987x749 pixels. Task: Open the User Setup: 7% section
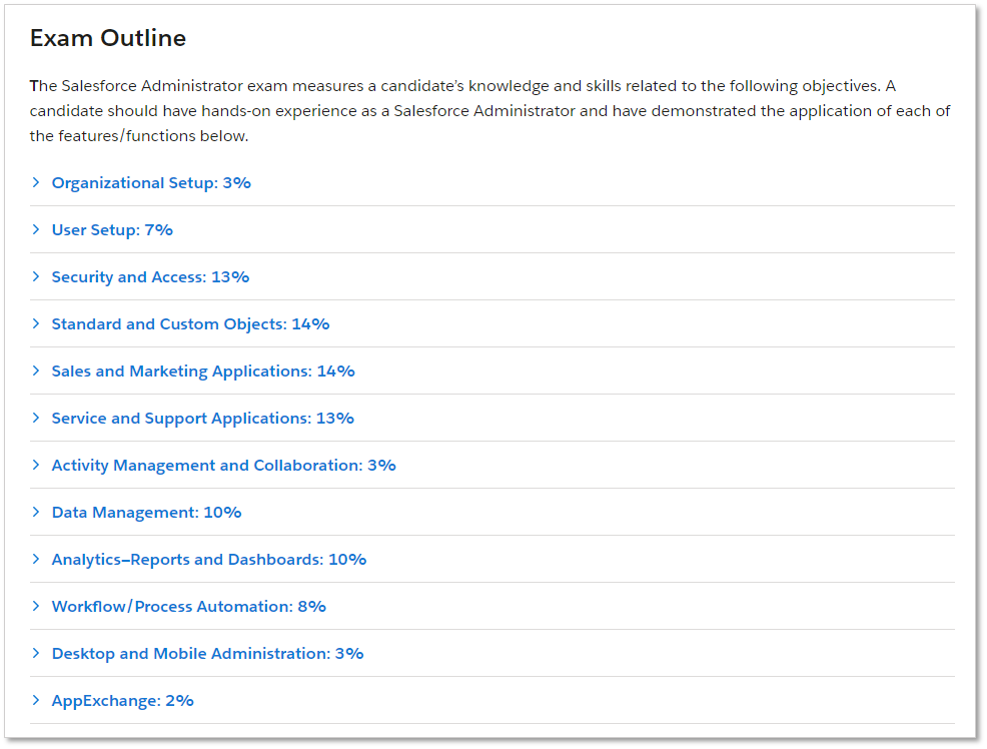[x=112, y=230]
